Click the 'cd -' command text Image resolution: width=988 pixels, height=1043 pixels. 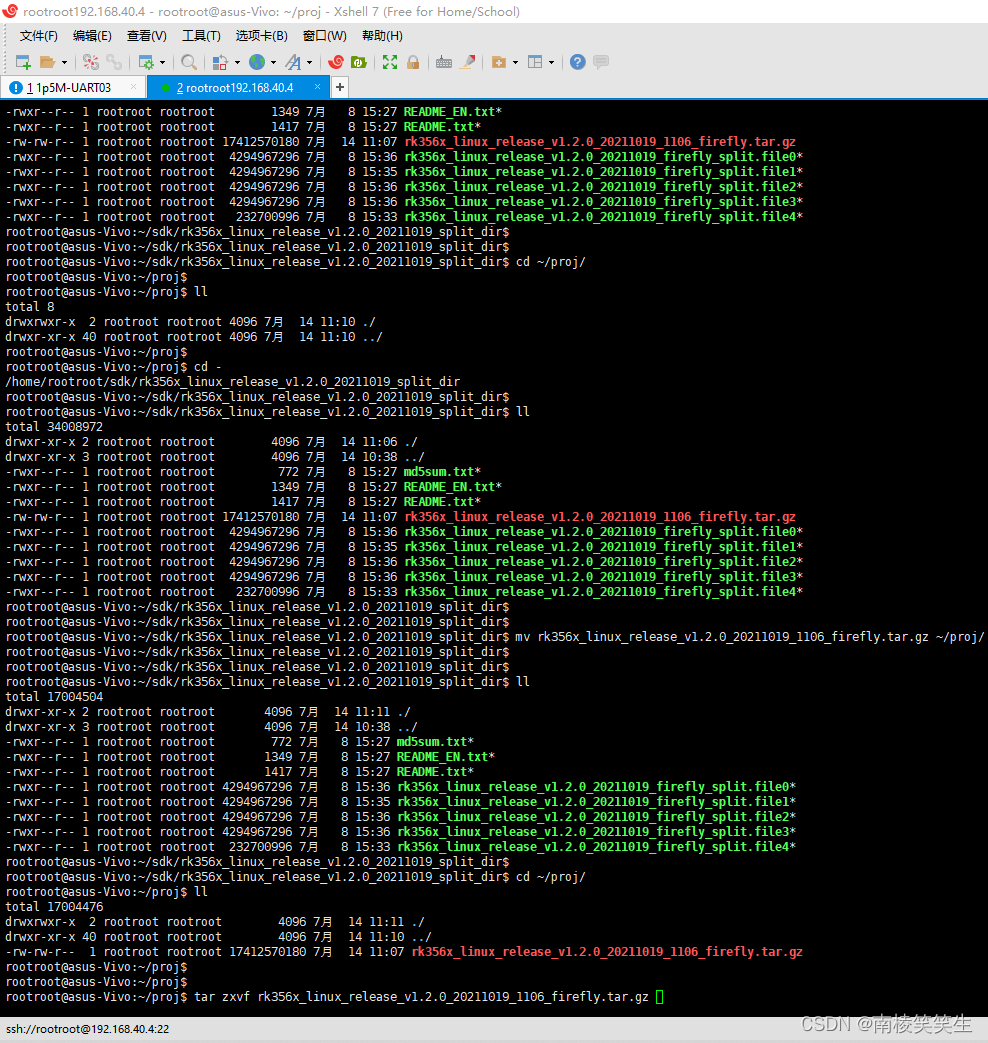click(208, 367)
